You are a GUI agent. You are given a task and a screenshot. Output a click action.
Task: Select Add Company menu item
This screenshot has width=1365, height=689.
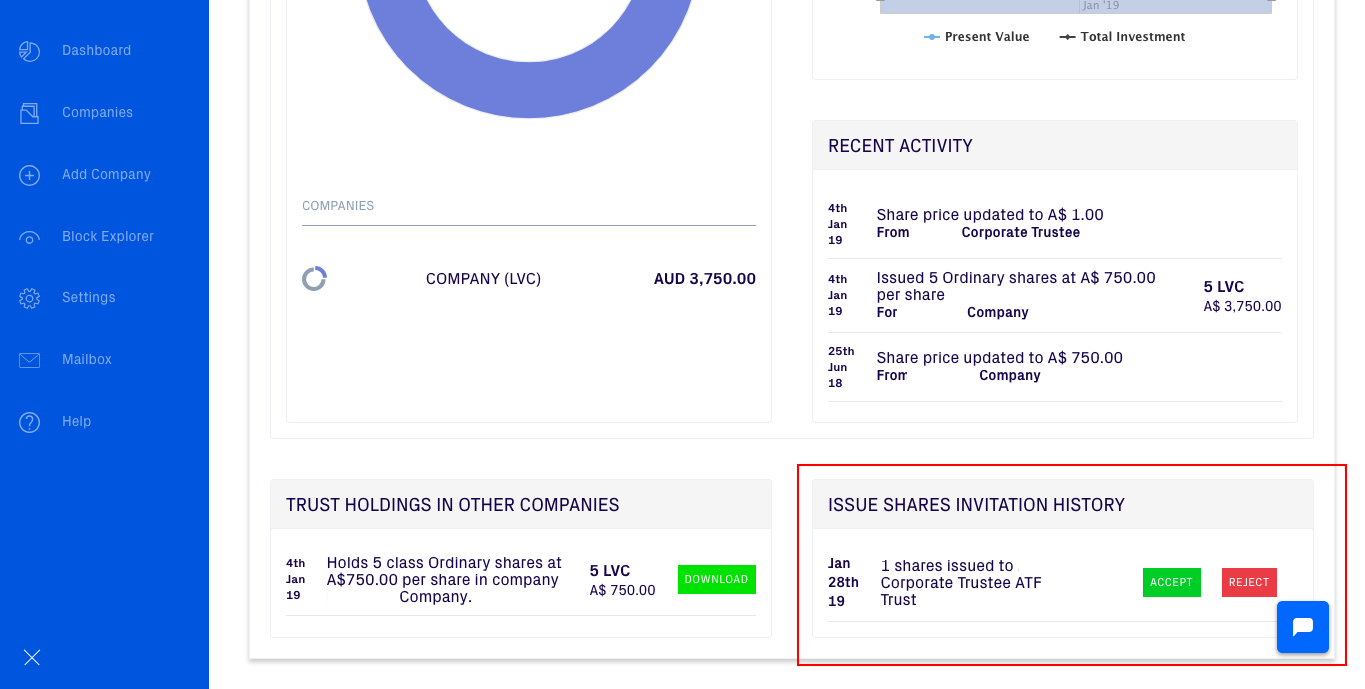coord(106,175)
